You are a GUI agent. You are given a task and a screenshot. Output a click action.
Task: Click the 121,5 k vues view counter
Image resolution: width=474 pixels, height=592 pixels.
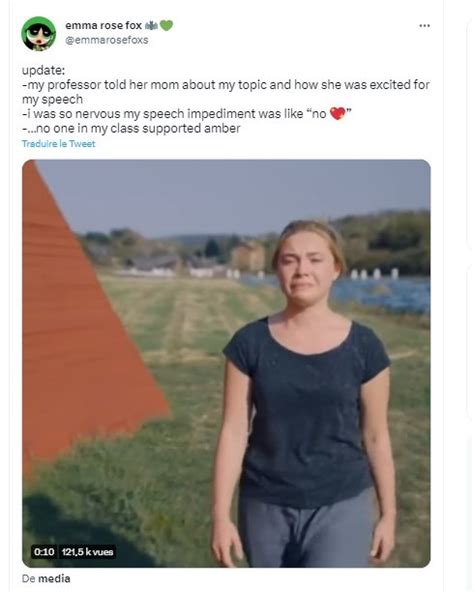point(87,552)
